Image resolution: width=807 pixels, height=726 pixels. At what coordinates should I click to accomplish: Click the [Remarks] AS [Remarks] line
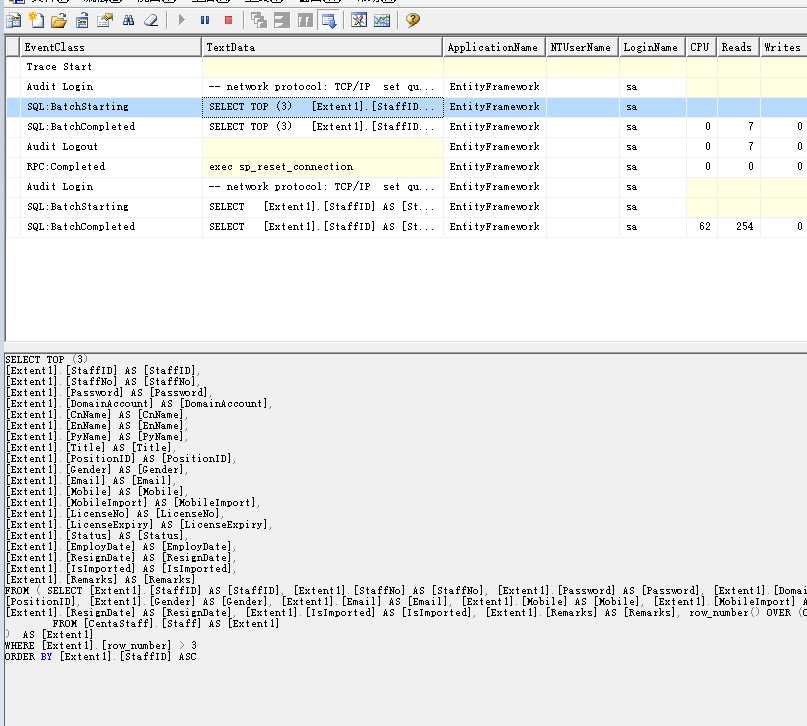(101, 580)
